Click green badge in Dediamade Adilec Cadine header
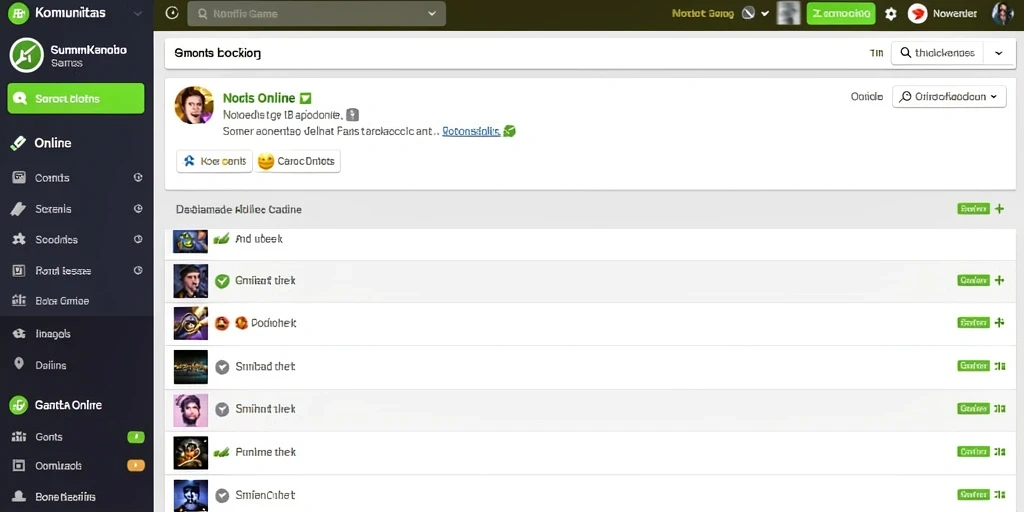 pyautogui.click(x=972, y=209)
